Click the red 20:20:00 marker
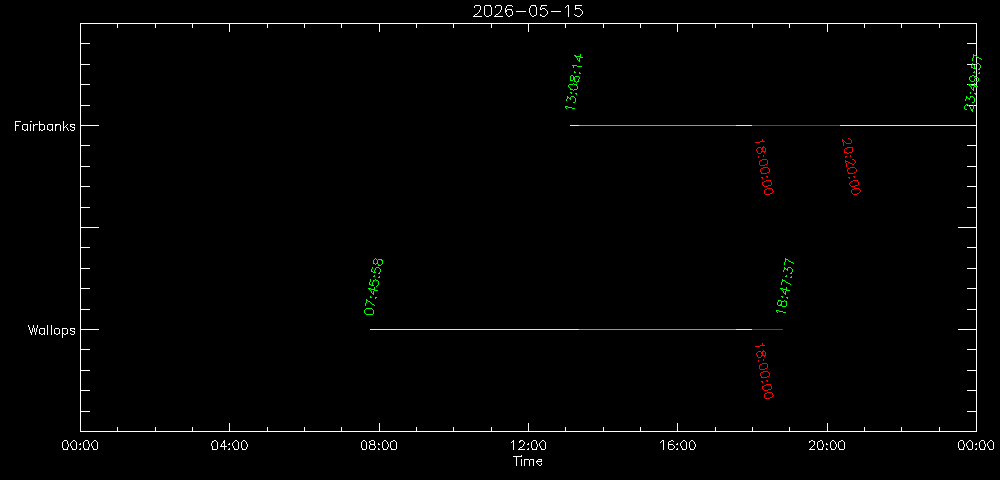Viewport: 1000px width, 480px height. [x=851, y=166]
